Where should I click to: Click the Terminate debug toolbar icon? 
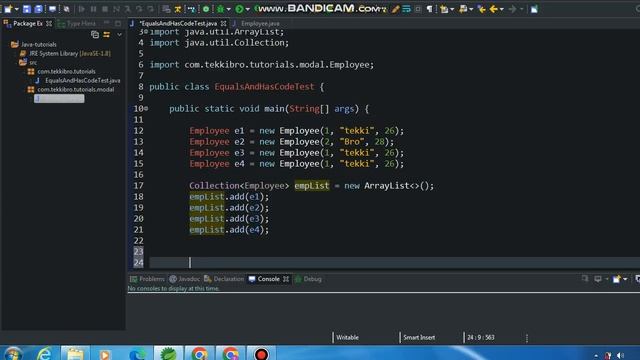pyautogui.click(x=105, y=9)
